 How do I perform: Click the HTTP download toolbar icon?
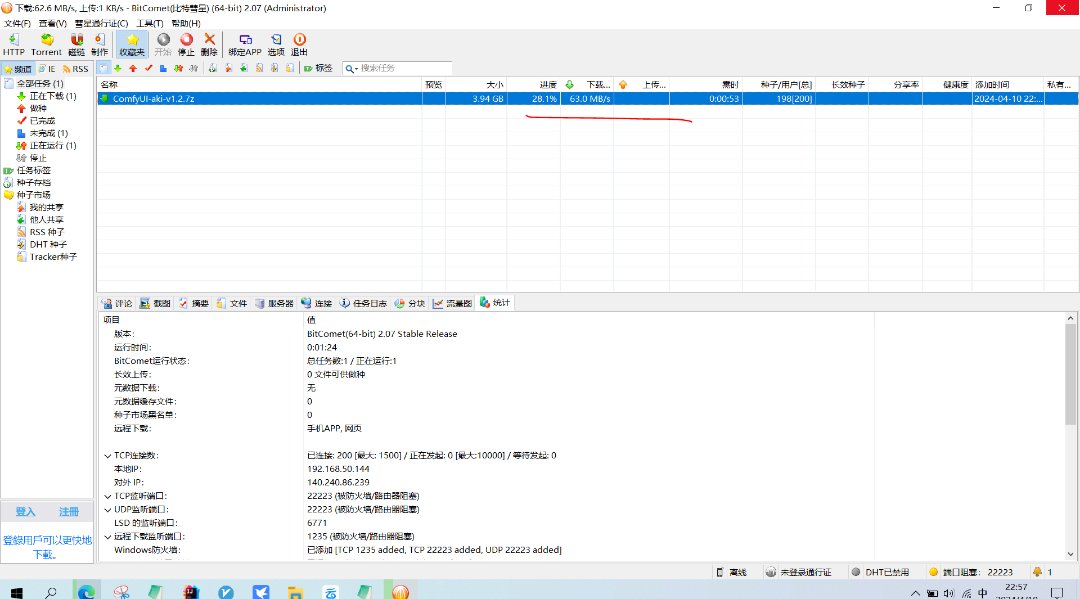point(14,44)
